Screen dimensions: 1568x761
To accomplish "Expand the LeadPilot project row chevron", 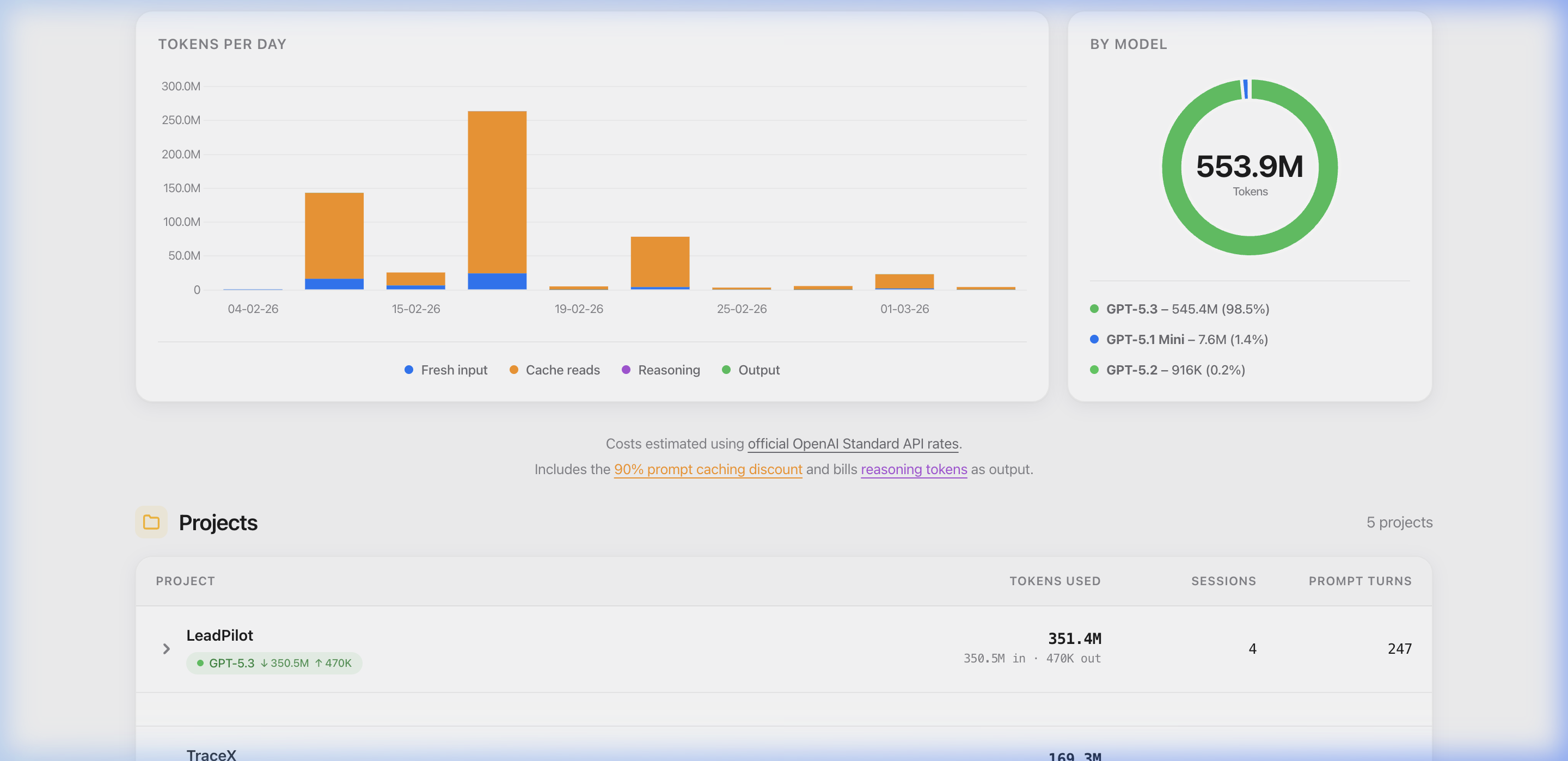I will 166,648.
